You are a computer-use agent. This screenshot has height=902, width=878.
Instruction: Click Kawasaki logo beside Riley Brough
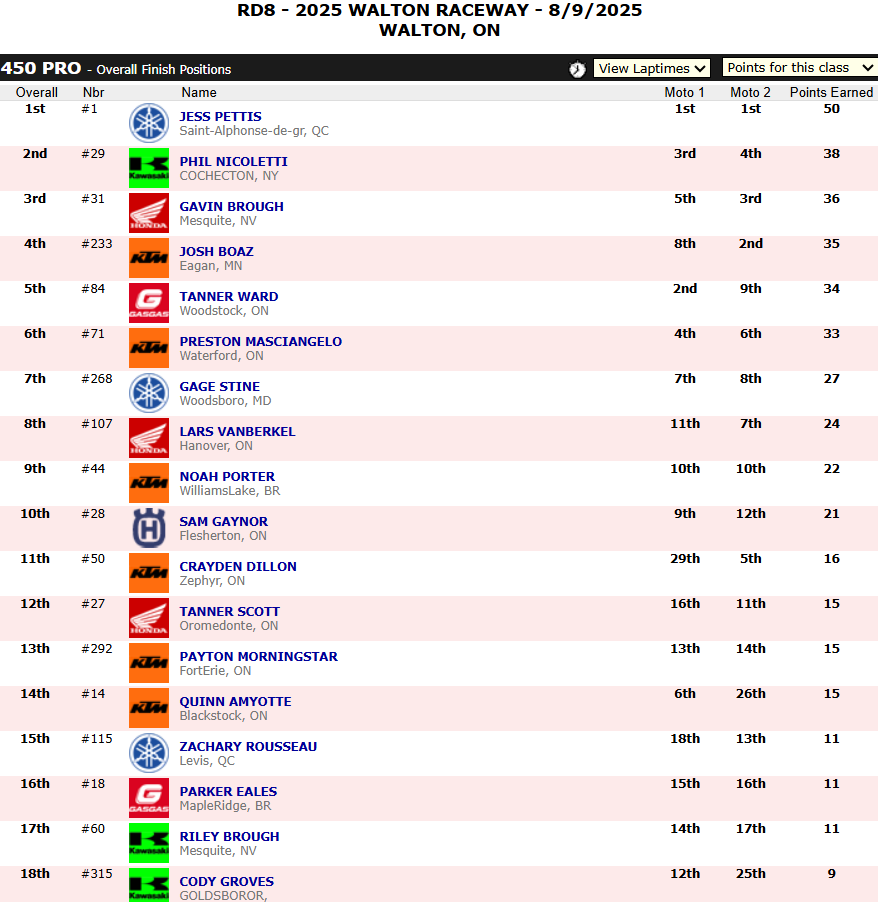[x=149, y=843]
